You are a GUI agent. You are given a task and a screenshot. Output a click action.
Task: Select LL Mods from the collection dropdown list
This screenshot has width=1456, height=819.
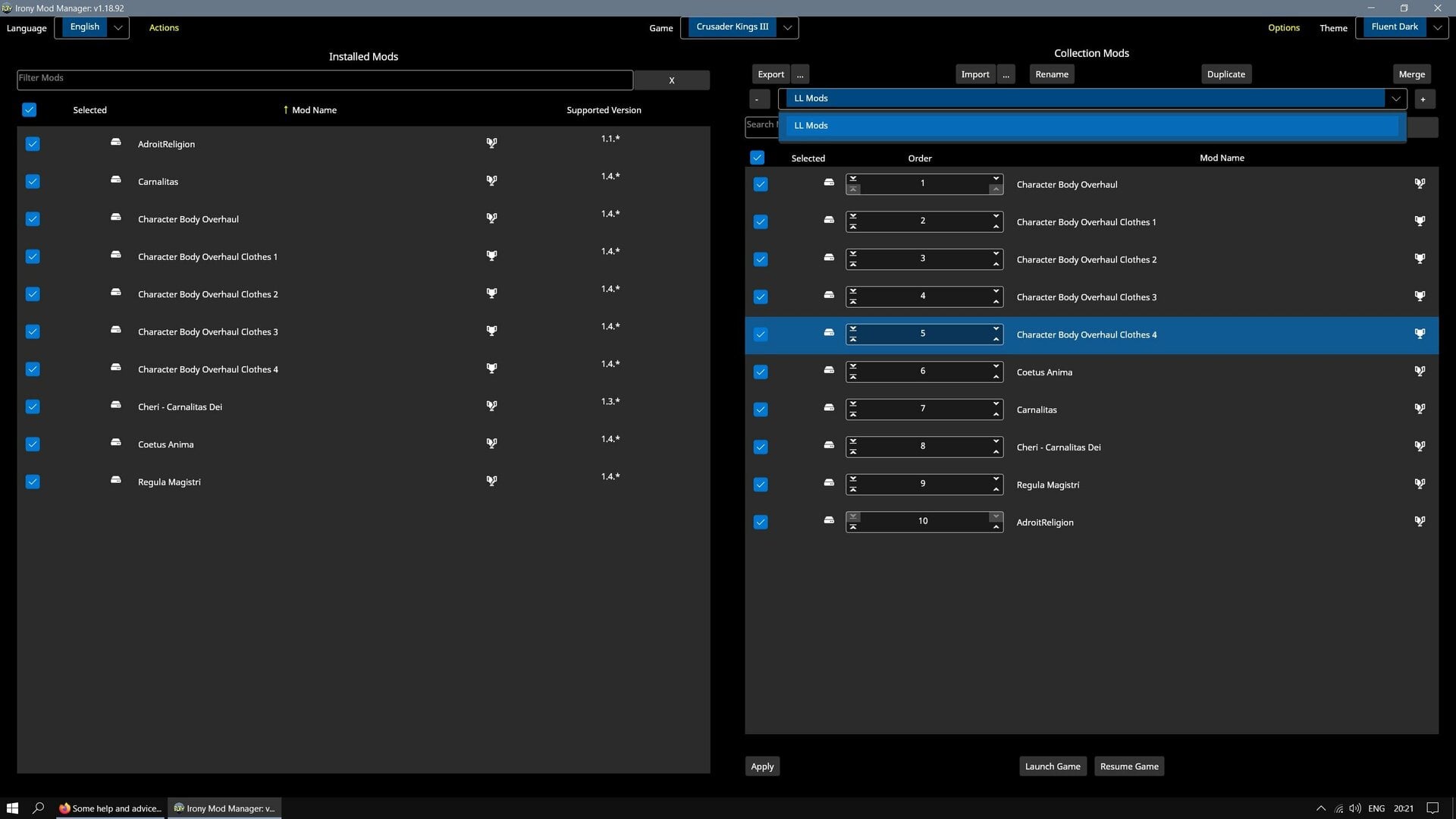point(1092,126)
